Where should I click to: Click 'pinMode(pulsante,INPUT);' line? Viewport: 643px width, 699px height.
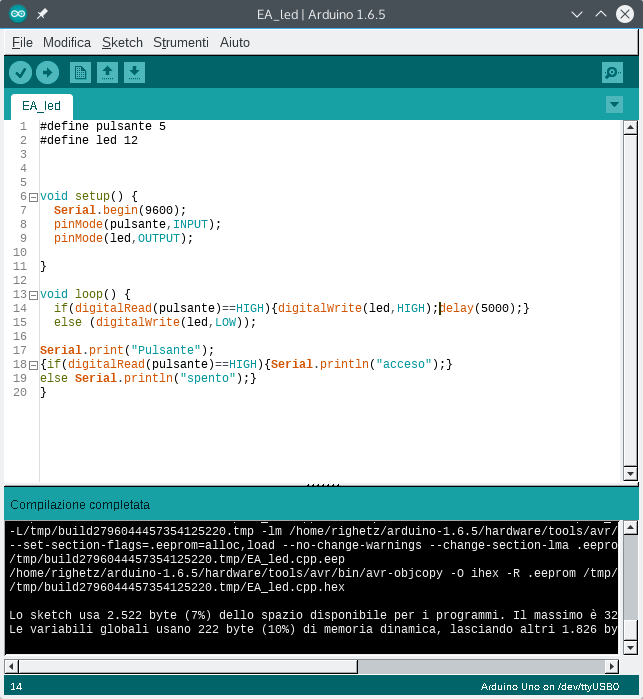click(137, 224)
